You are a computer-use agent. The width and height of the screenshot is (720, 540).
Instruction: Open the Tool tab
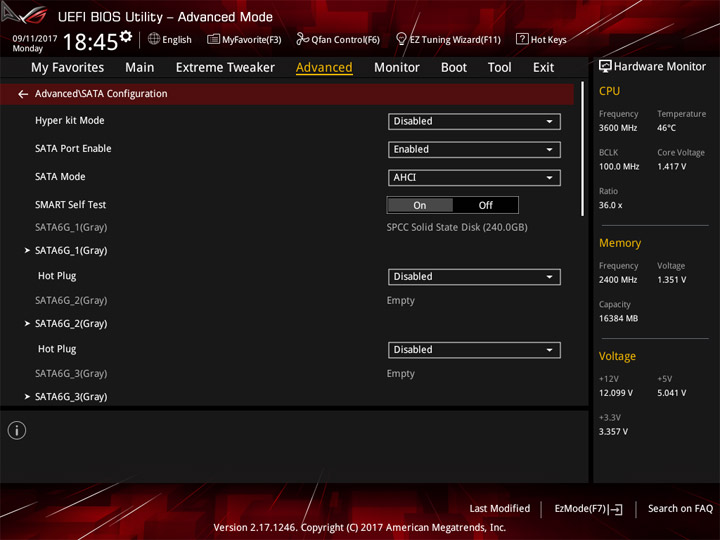(x=500, y=68)
